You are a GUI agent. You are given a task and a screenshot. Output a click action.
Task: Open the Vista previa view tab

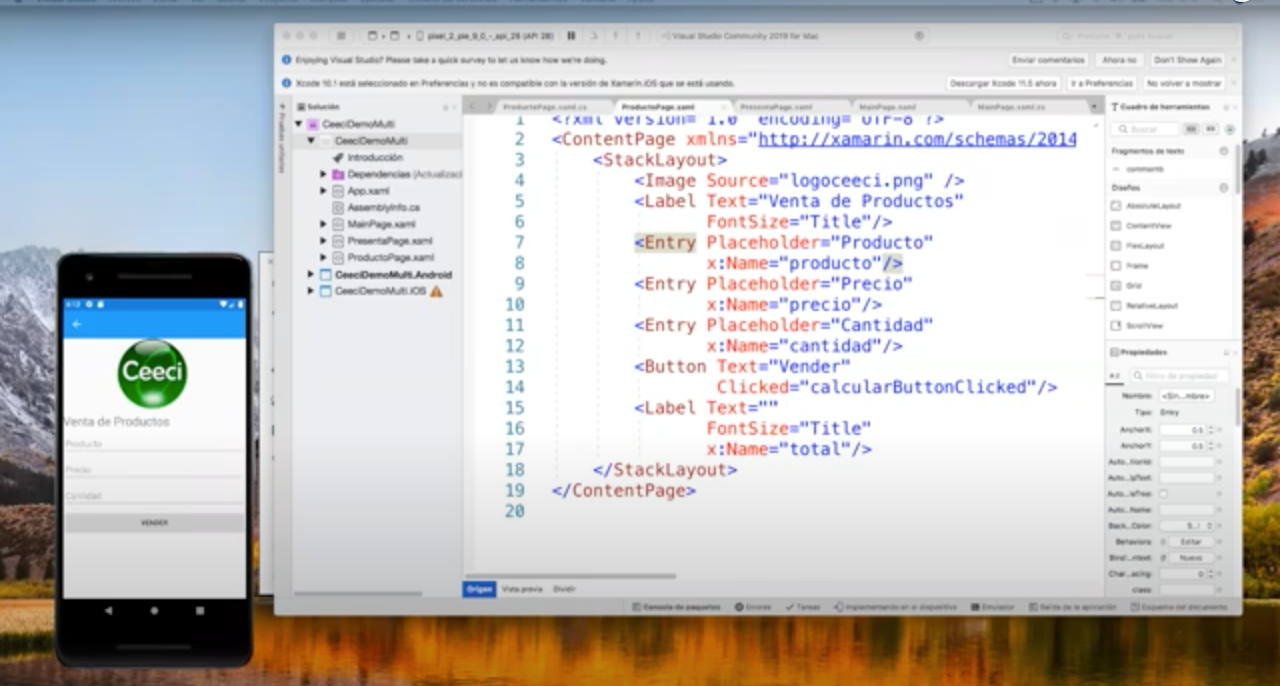coord(522,589)
